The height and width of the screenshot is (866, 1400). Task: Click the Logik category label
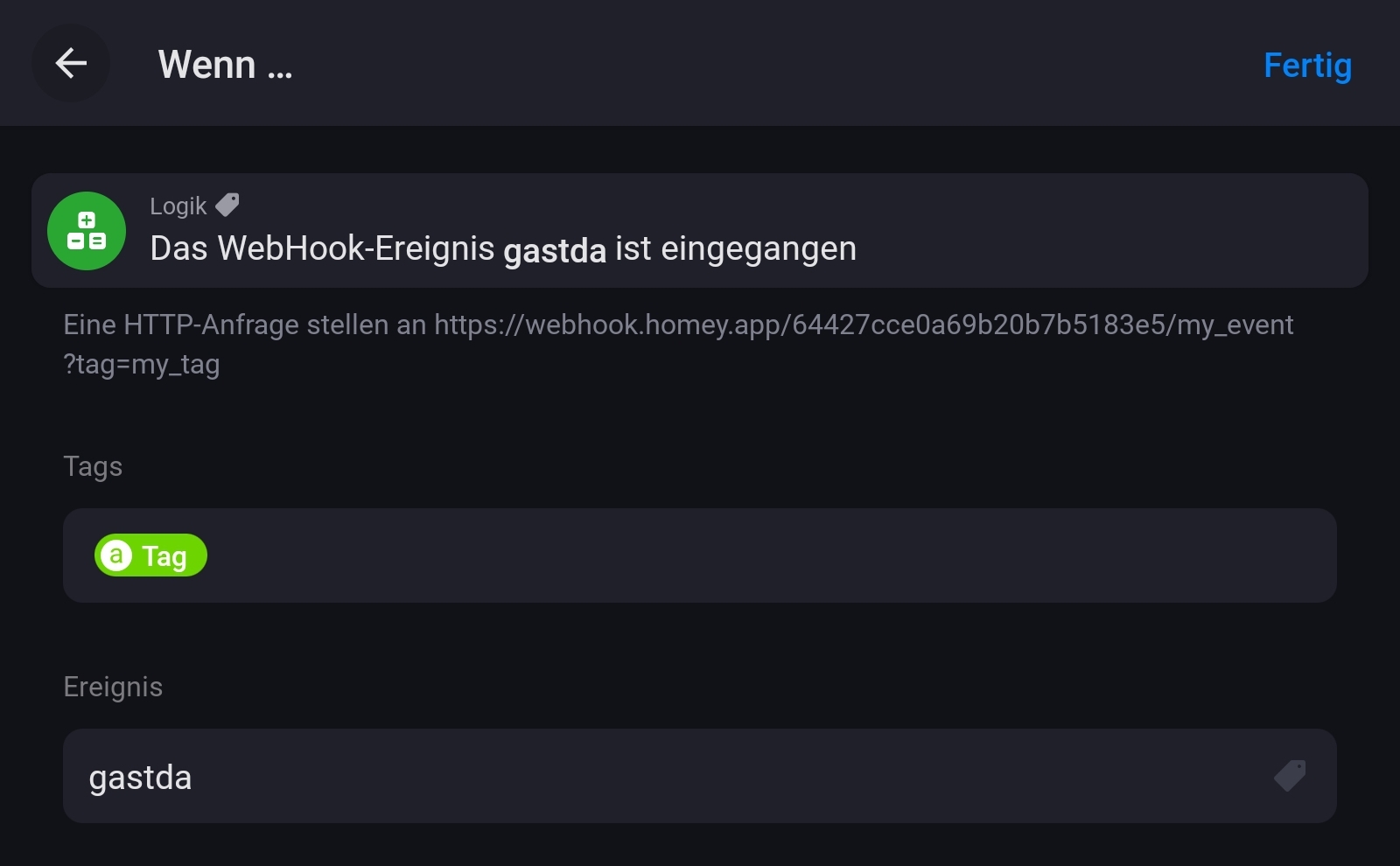click(x=178, y=206)
